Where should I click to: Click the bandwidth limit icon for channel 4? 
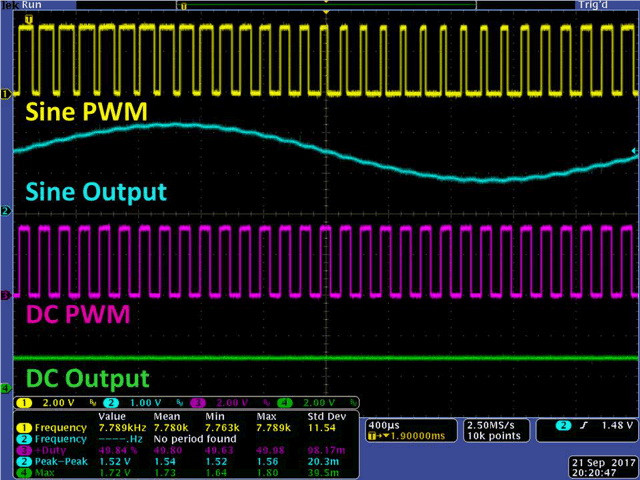[353, 403]
